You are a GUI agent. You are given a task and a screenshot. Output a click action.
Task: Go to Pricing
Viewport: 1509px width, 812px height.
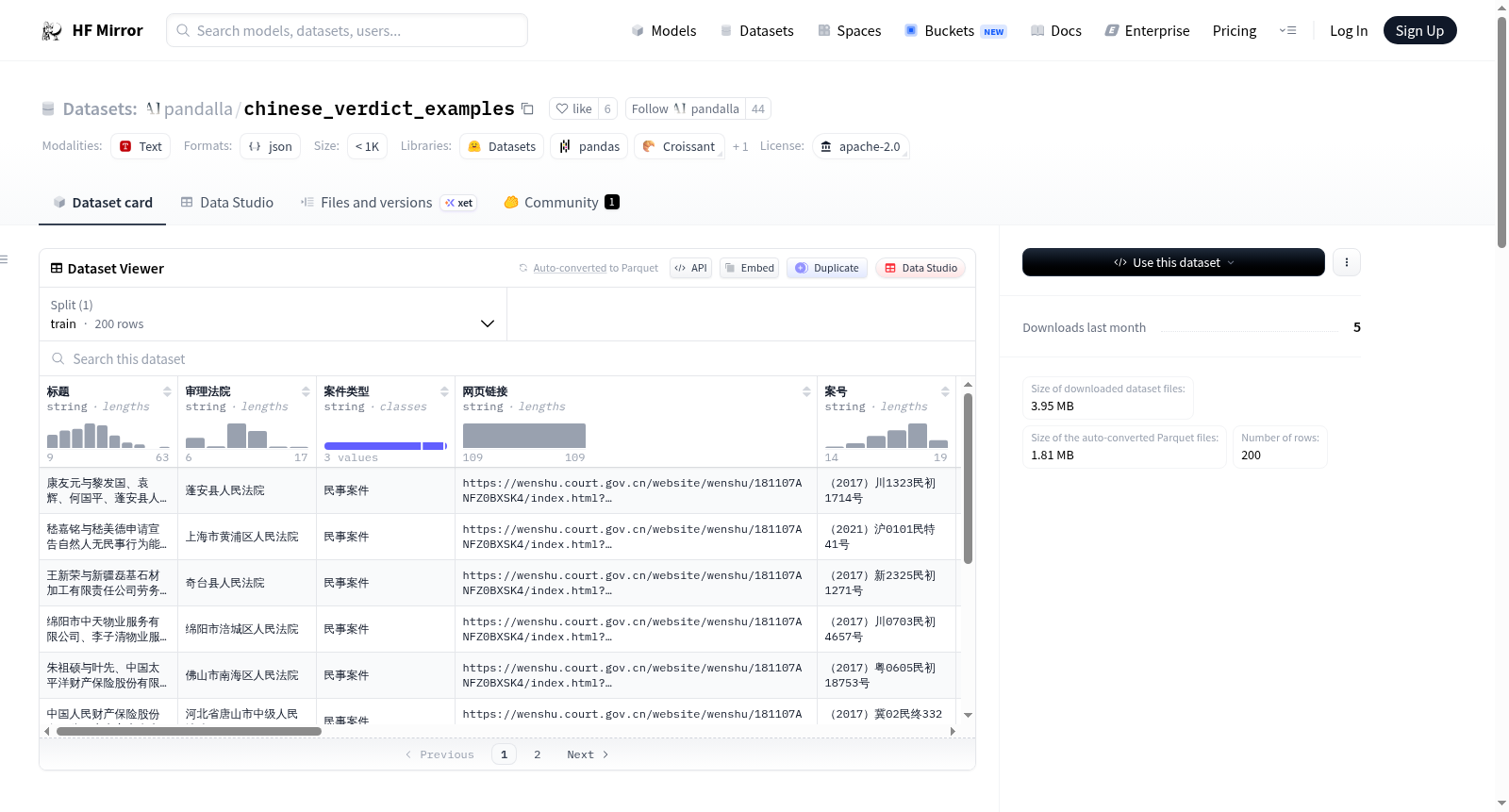click(1235, 31)
